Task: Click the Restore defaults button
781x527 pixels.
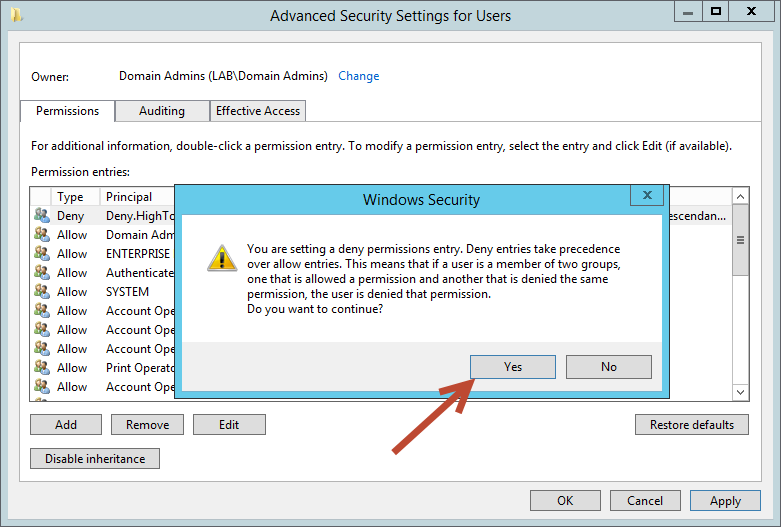Action: point(691,425)
